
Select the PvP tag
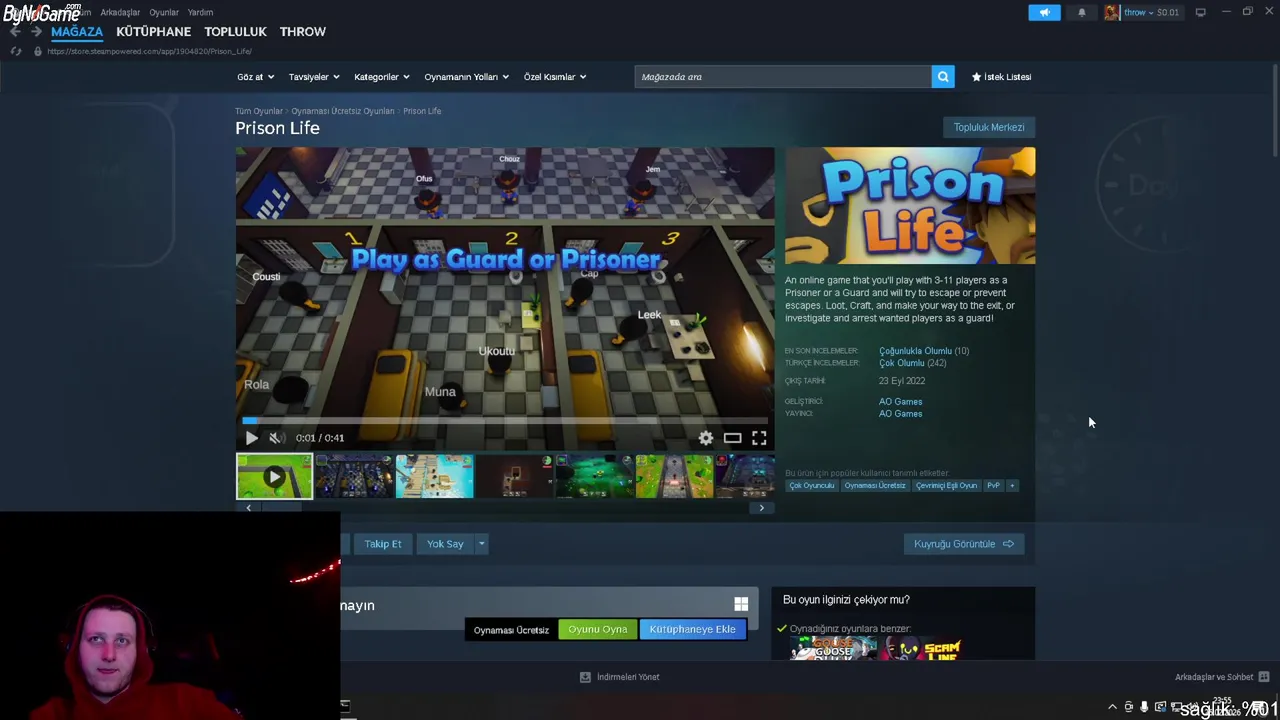coord(993,486)
